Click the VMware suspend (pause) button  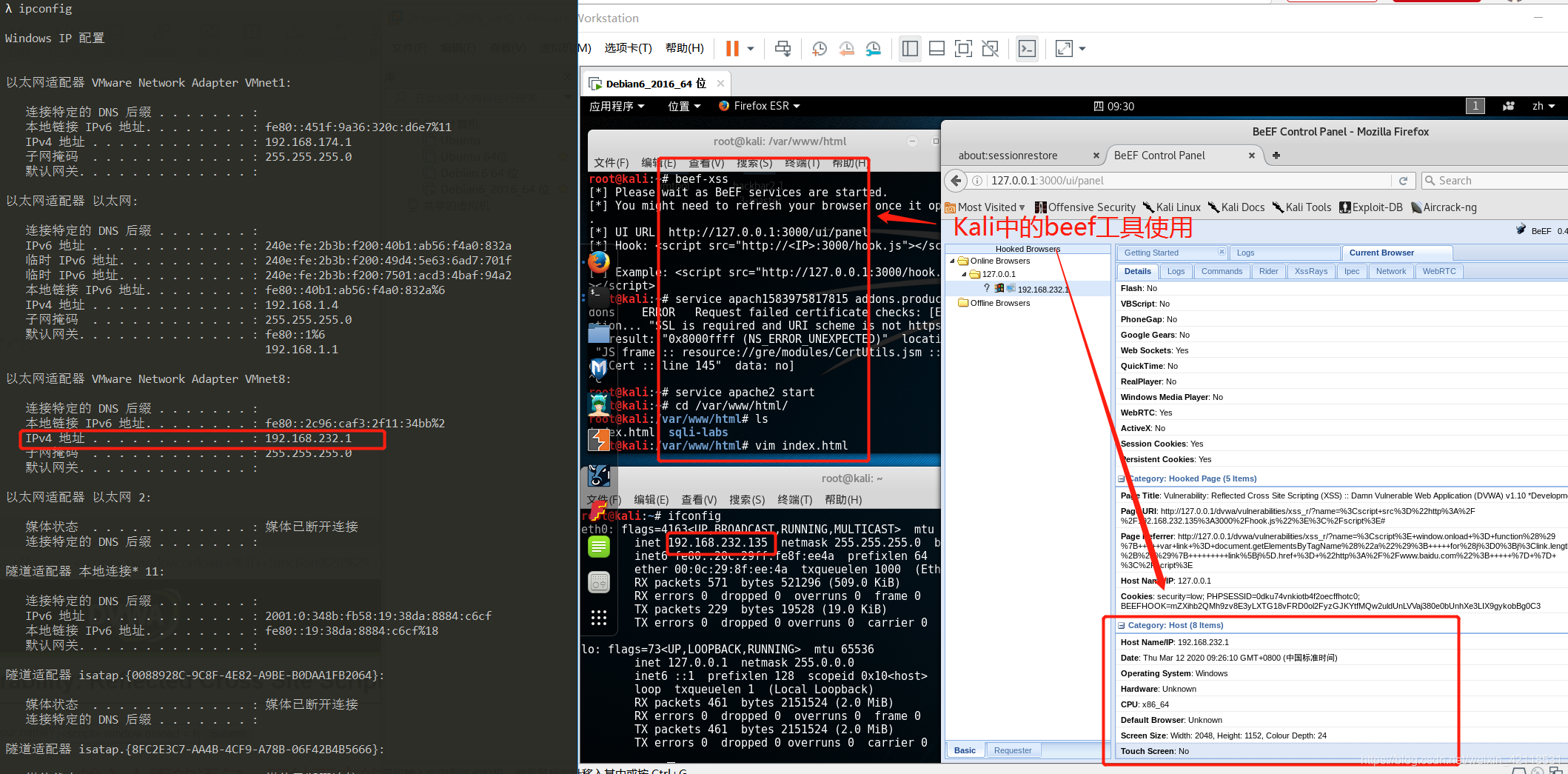(732, 49)
